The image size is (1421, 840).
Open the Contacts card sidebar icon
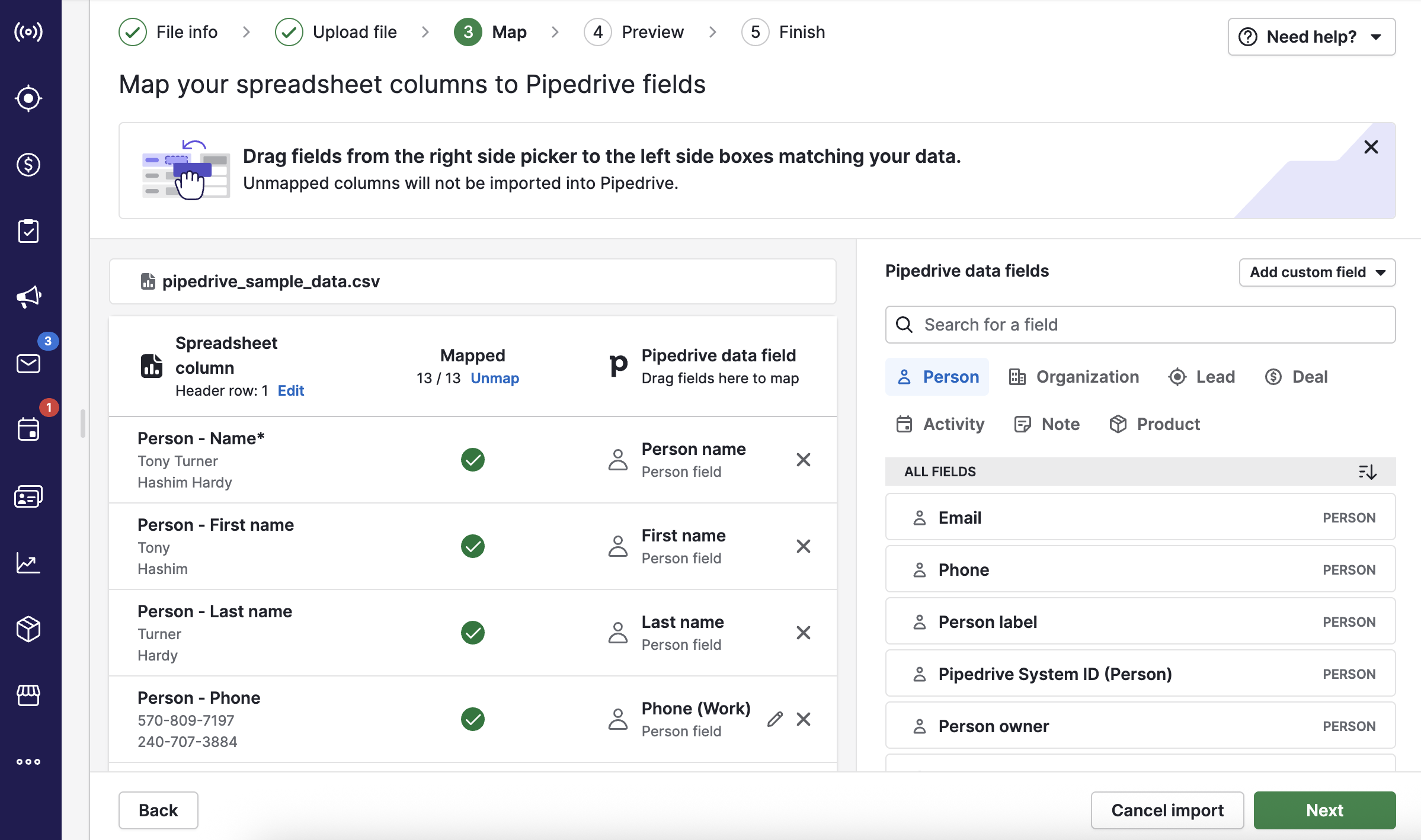(28, 496)
